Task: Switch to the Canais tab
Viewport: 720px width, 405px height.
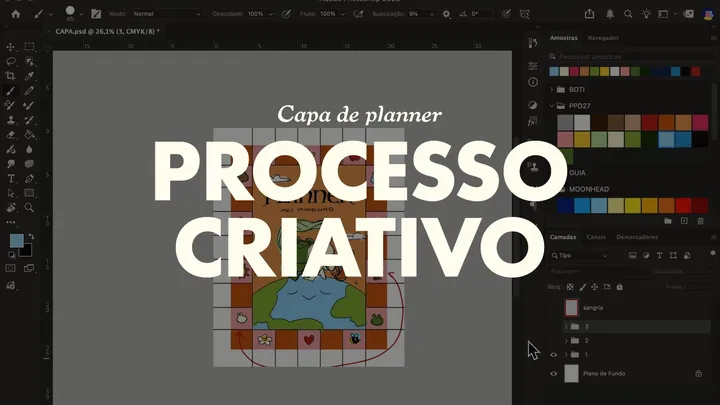Action: [x=596, y=237]
